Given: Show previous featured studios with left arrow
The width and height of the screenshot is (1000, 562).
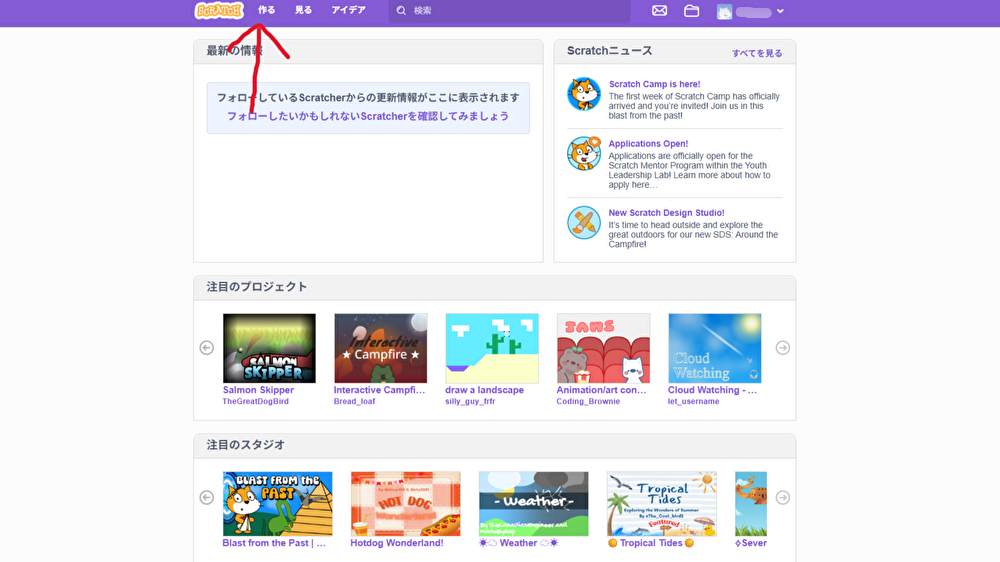Looking at the screenshot, I should click(x=207, y=498).
